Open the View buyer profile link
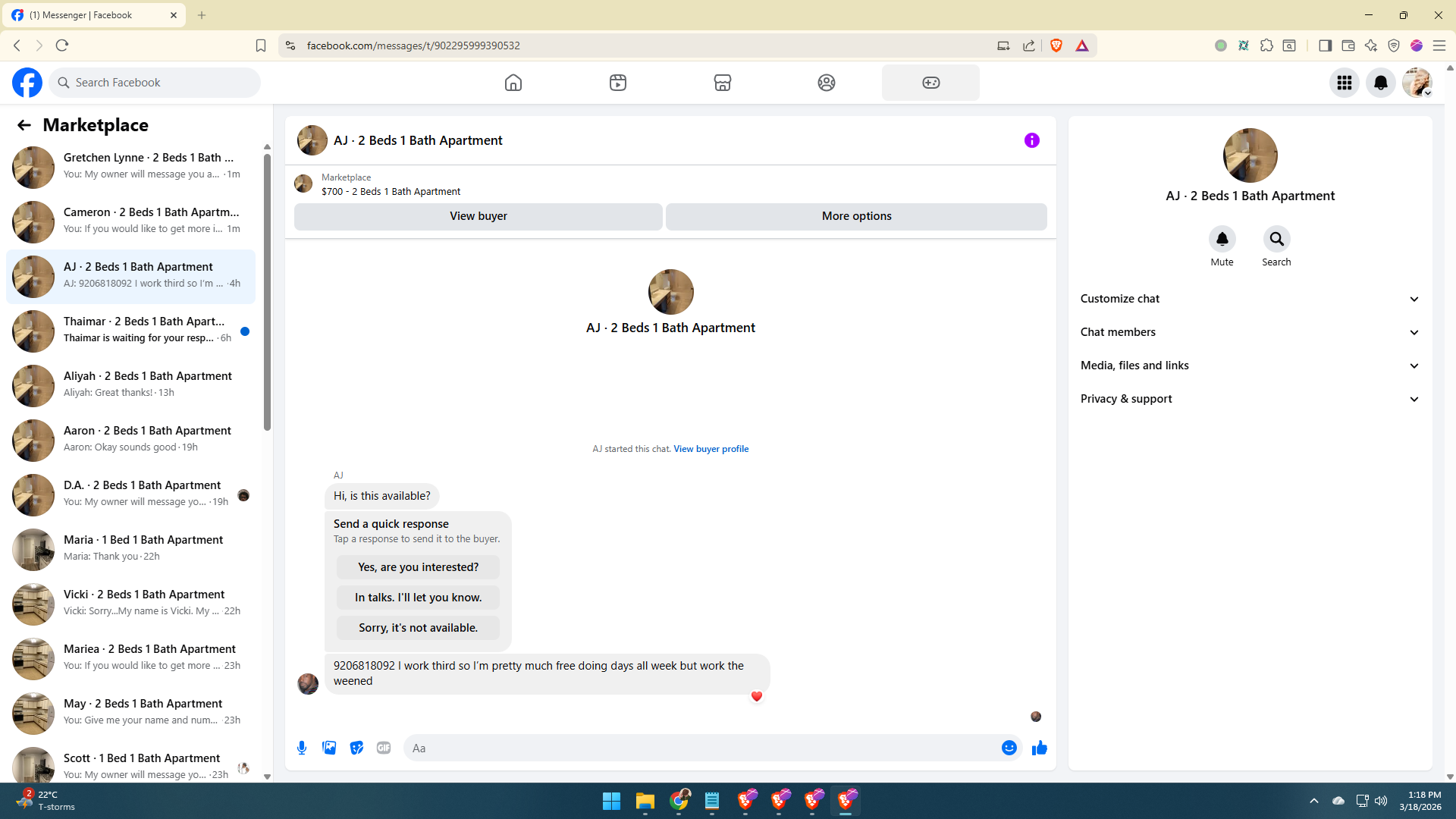The image size is (1456, 819). pos(711,449)
